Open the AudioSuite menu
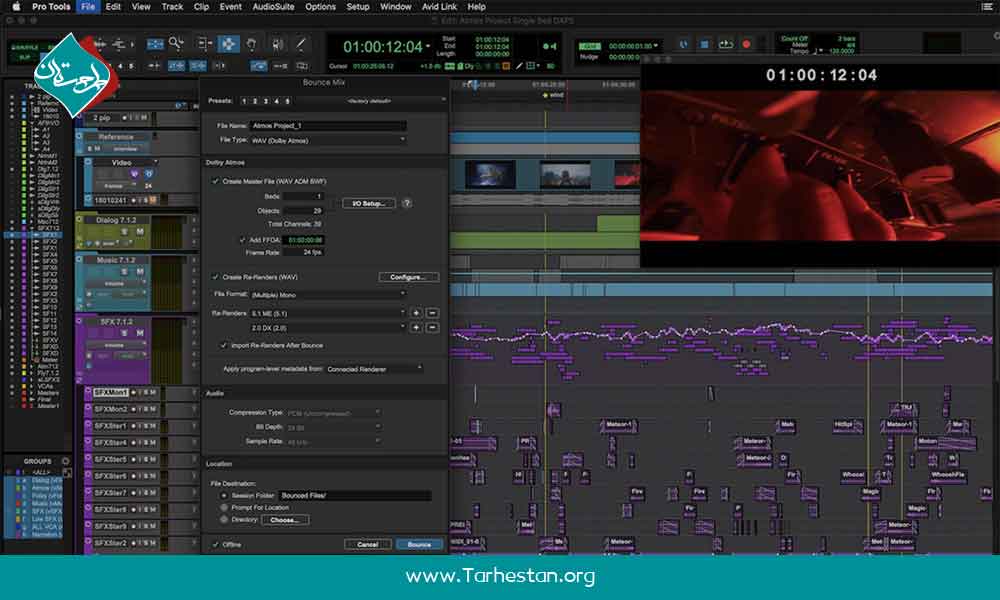Screen dimensions: 1000x600 coord(274,6)
